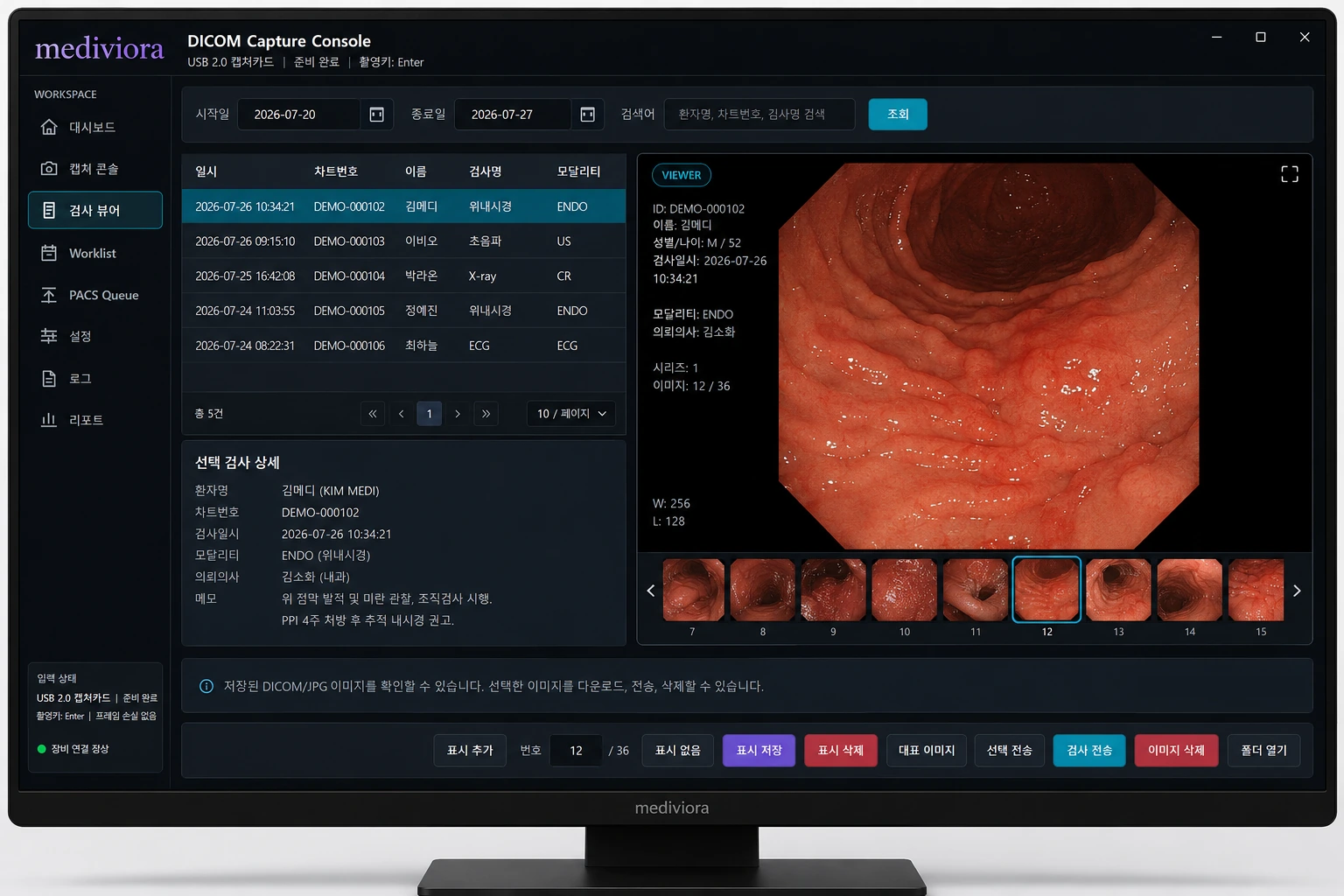Jump to the last results page
The width and height of the screenshot is (1344, 896).
486,414
